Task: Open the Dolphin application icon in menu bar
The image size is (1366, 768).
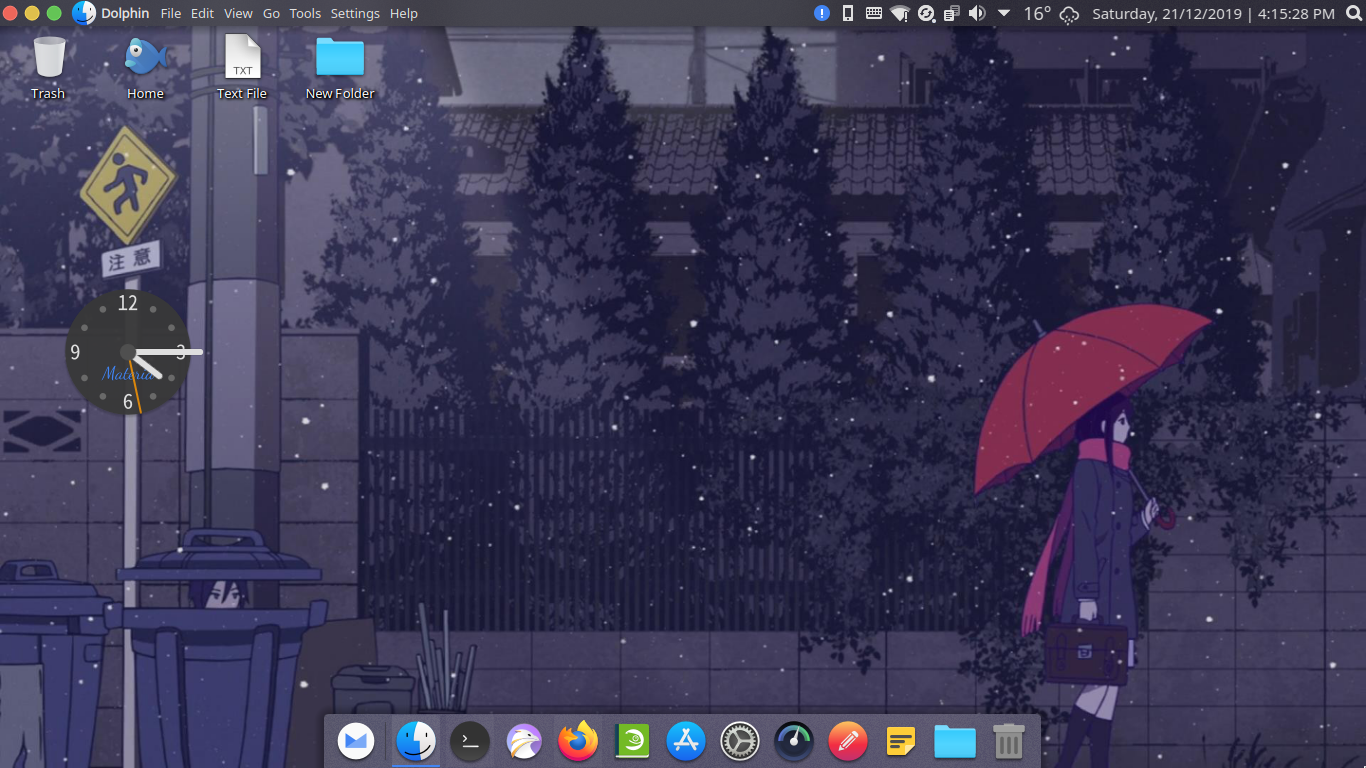Action: click(x=84, y=13)
